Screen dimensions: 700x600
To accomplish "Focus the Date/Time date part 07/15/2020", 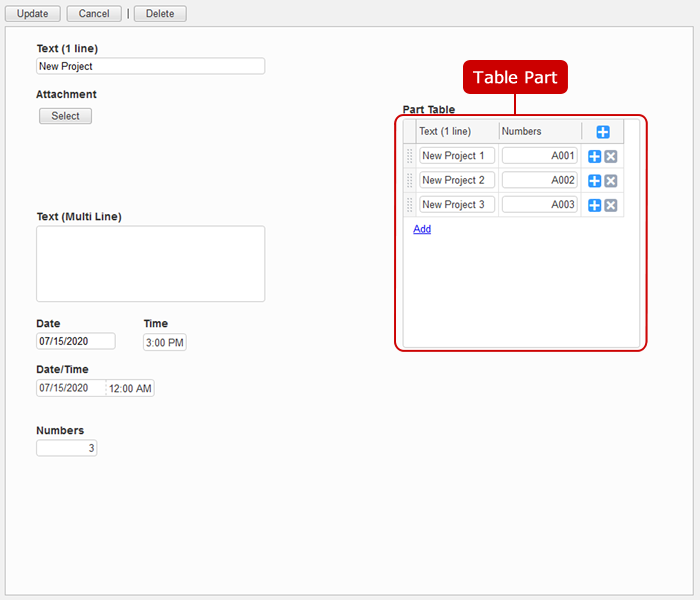I will [71, 388].
